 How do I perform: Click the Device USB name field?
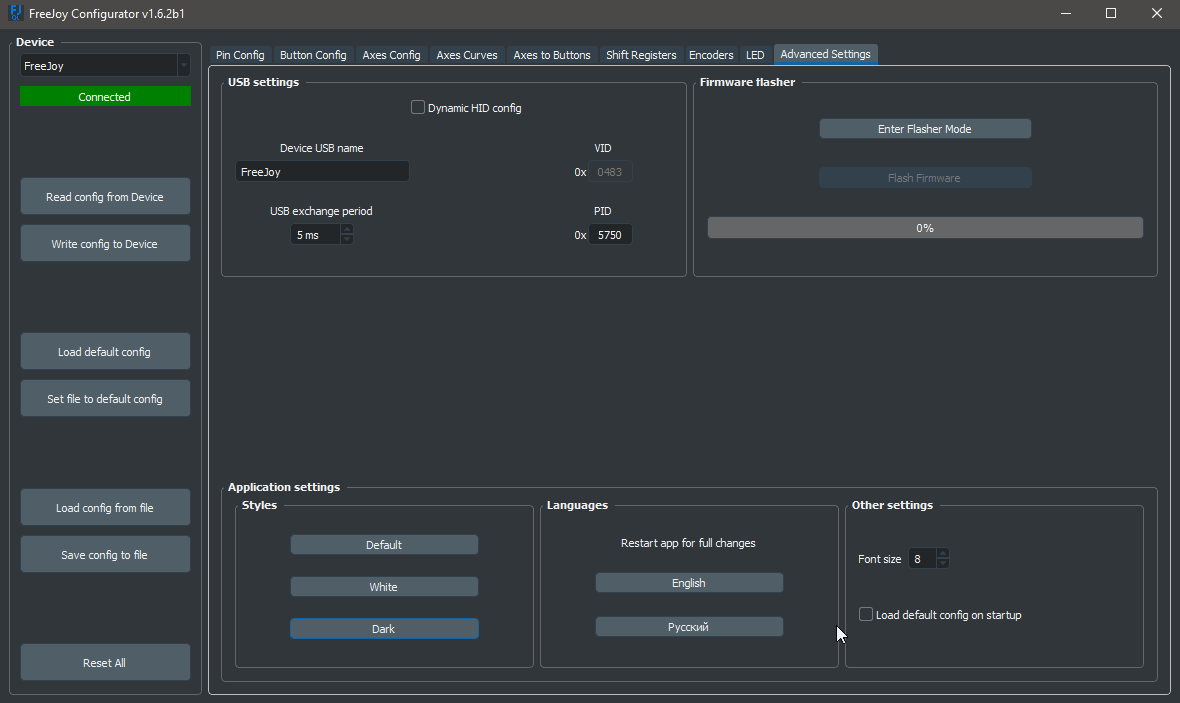coord(322,172)
